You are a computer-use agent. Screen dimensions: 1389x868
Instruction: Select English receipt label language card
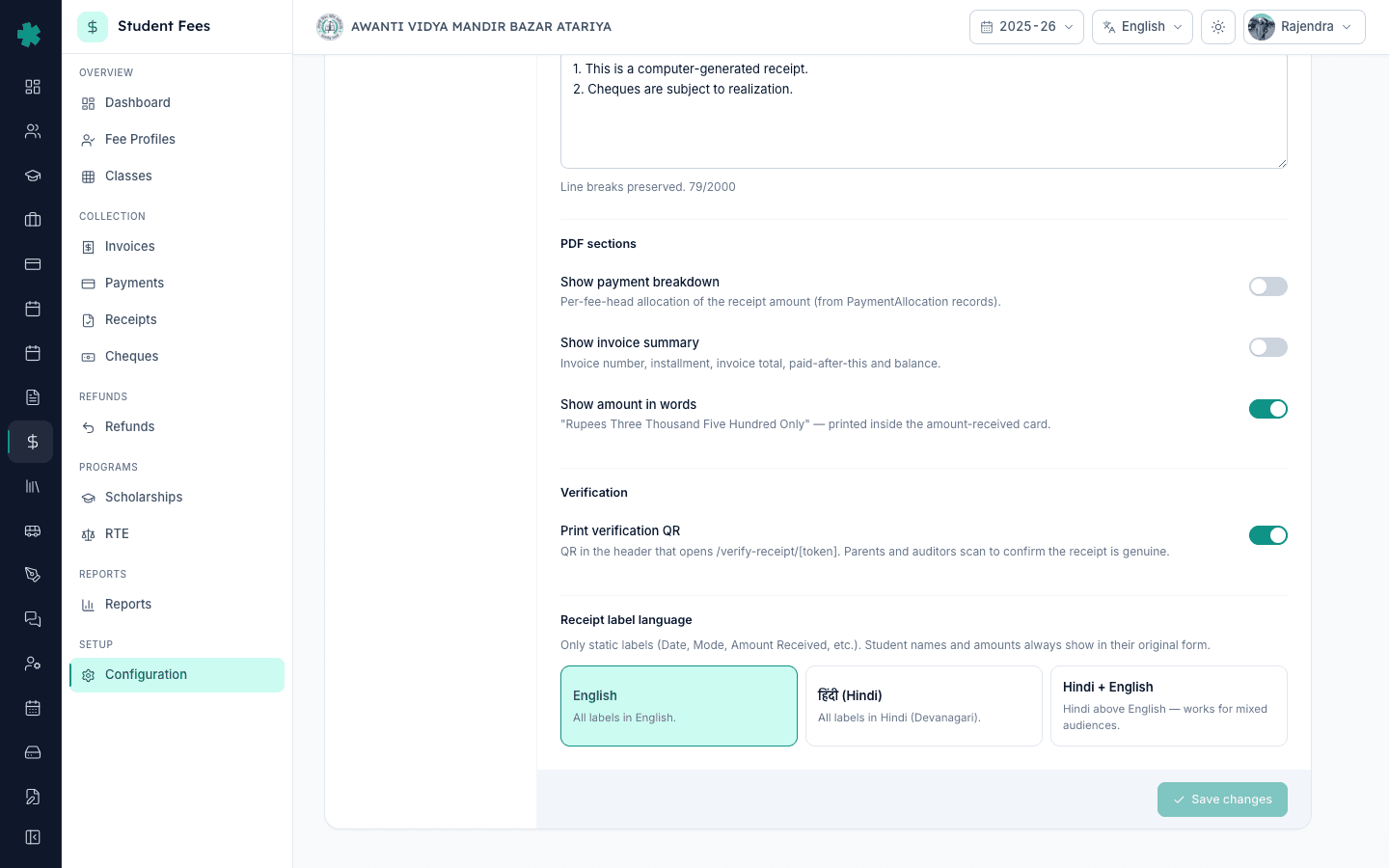(679, 706)
